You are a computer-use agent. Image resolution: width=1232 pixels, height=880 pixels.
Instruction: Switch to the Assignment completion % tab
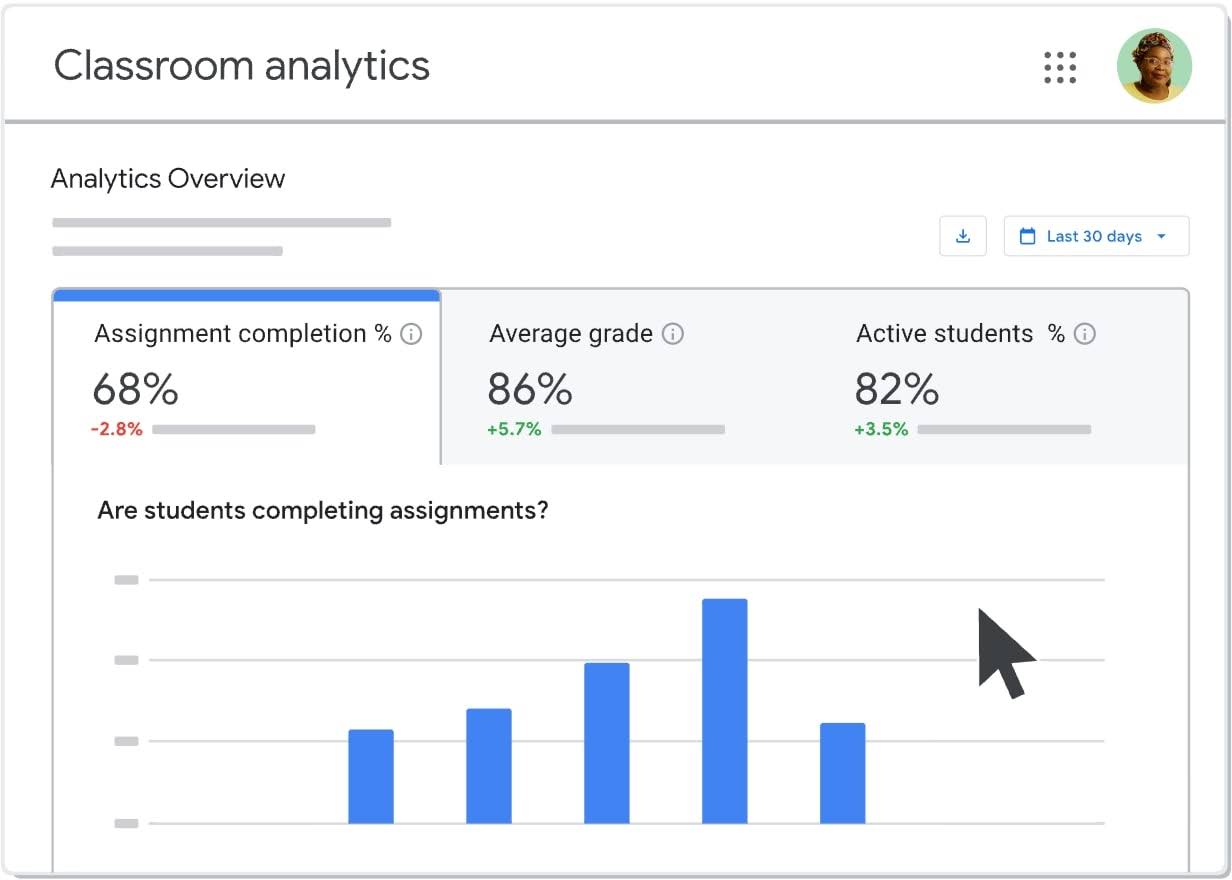tap(246, 378)
